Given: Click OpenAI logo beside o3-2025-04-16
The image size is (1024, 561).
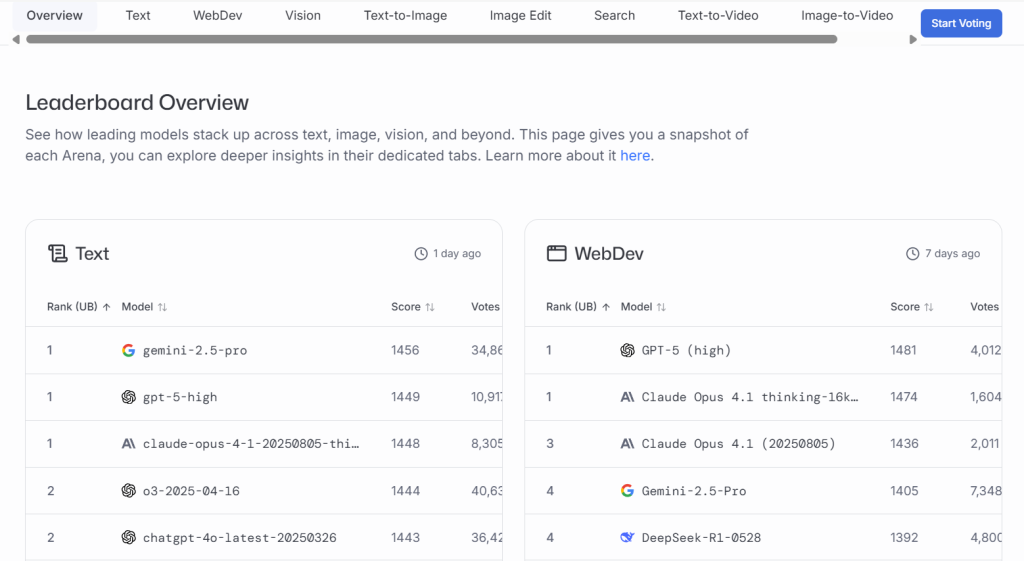Looking at the screenshot, I should (129, 491).
